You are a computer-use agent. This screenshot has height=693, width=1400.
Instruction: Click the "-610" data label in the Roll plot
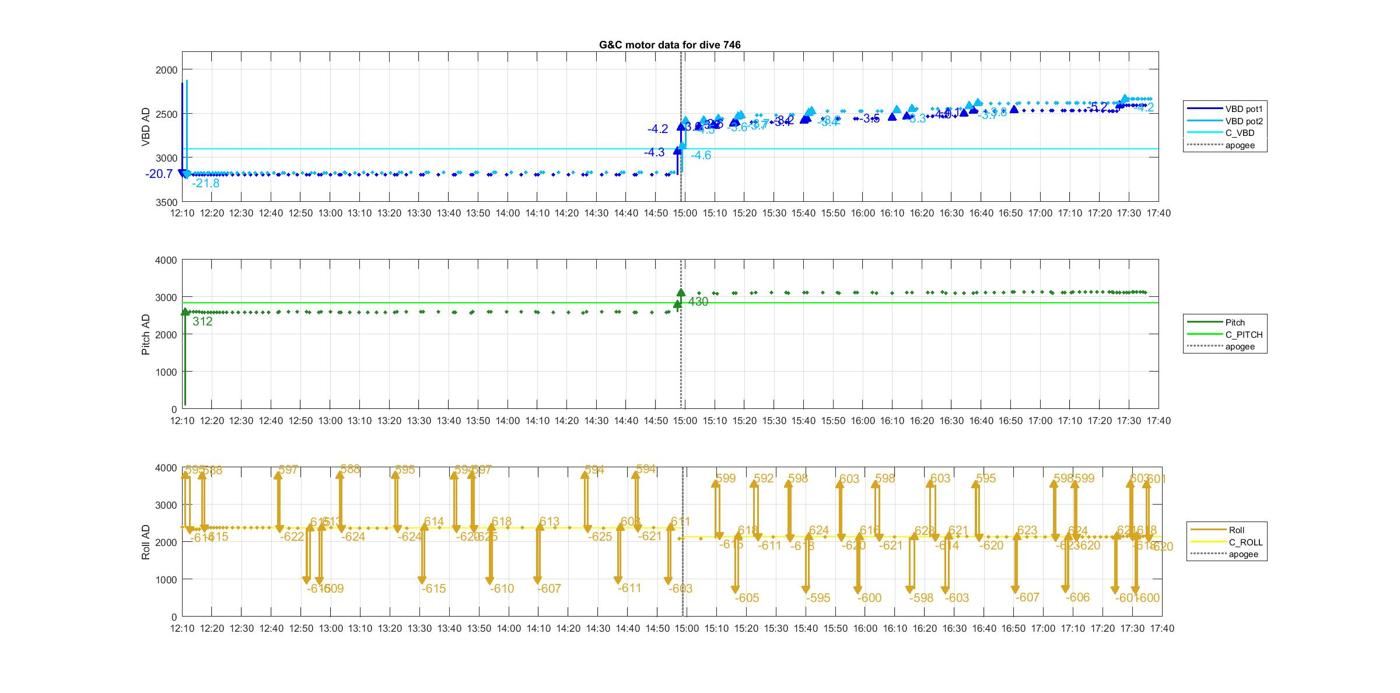(x=501, y=588)
